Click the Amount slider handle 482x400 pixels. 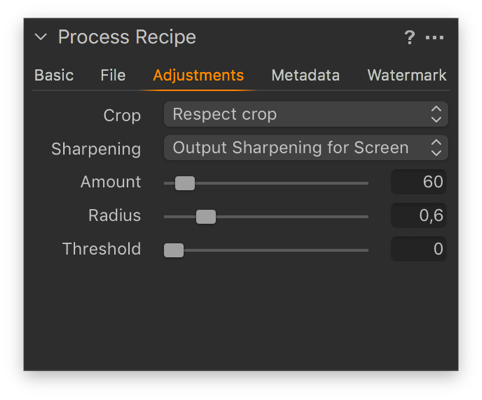pyautogui.click(x=185, y=183)
